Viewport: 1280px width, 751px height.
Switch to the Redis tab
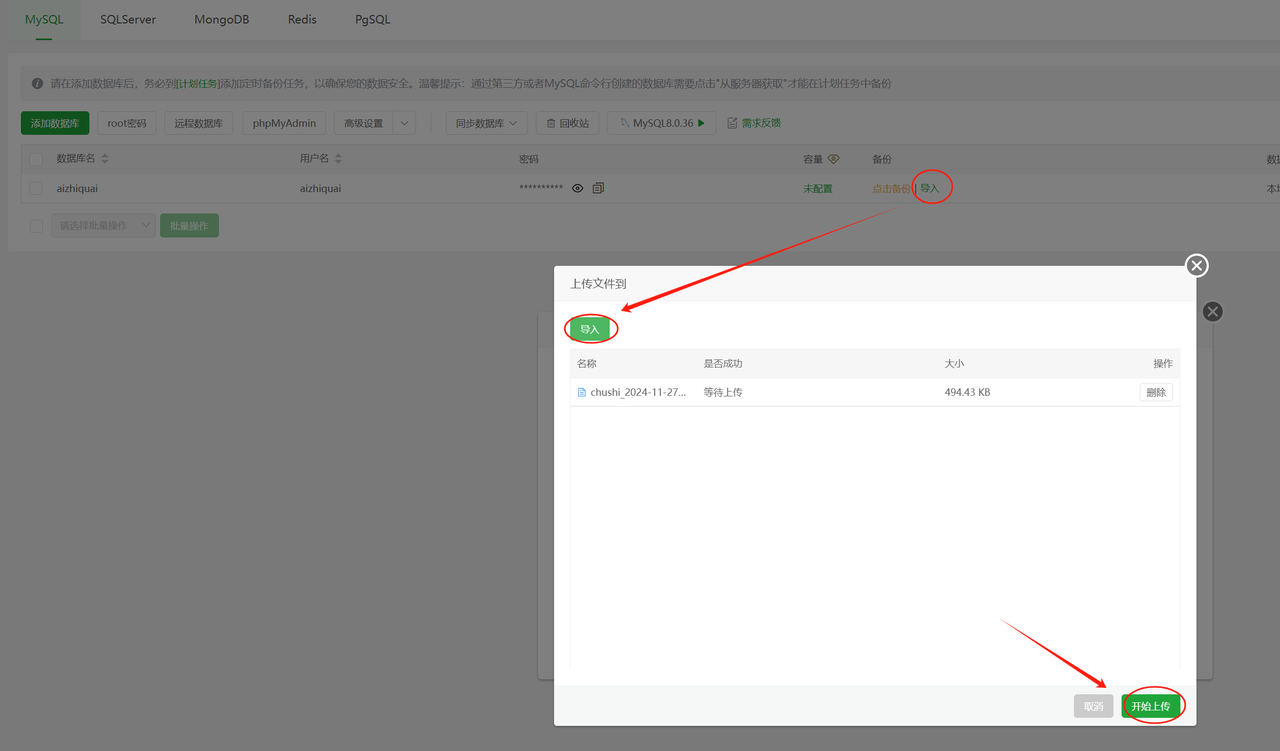(x=302, y=19)
